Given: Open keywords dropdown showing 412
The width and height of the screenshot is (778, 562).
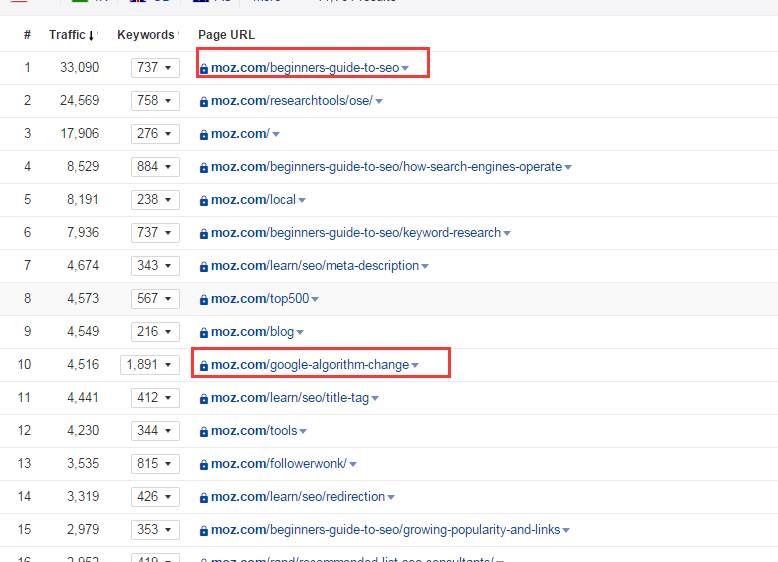Looking at the screenshot, I should (155, 397).
